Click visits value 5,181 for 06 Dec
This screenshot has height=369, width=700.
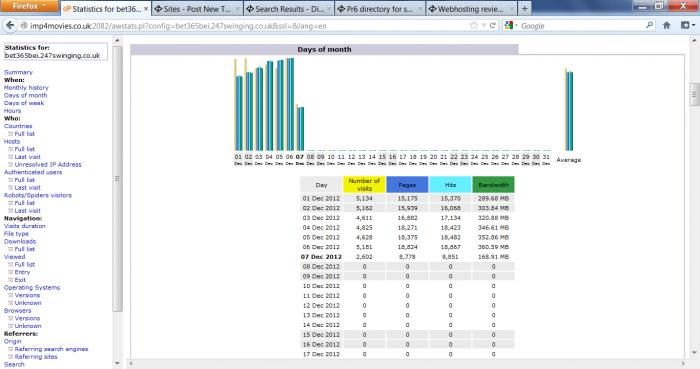364,247
